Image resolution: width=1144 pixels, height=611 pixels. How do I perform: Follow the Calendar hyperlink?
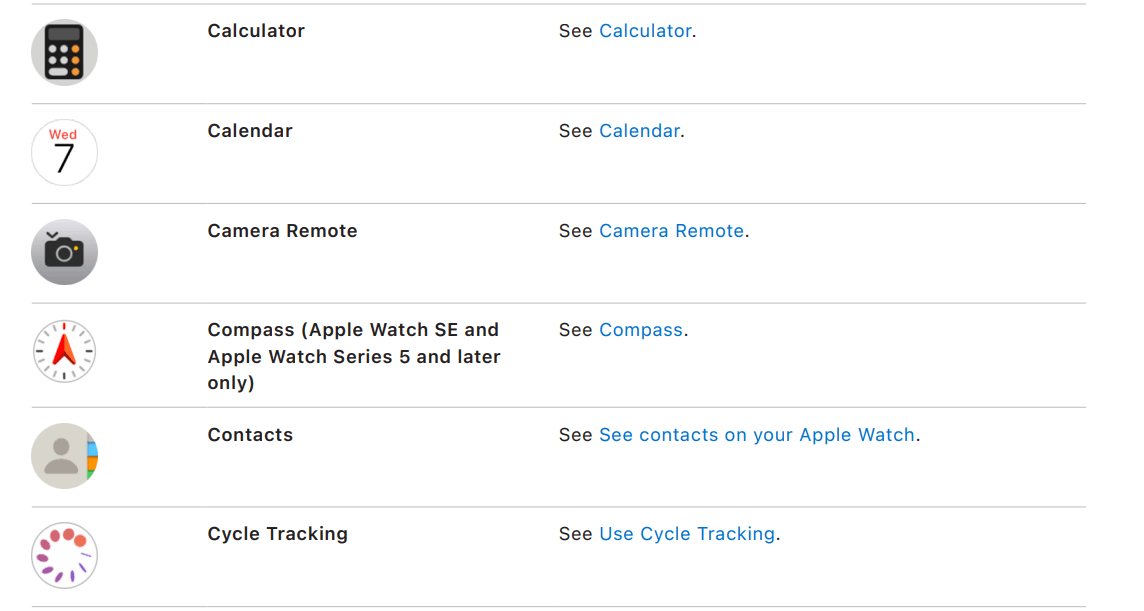pyautogui.click(x=639, y=130)
